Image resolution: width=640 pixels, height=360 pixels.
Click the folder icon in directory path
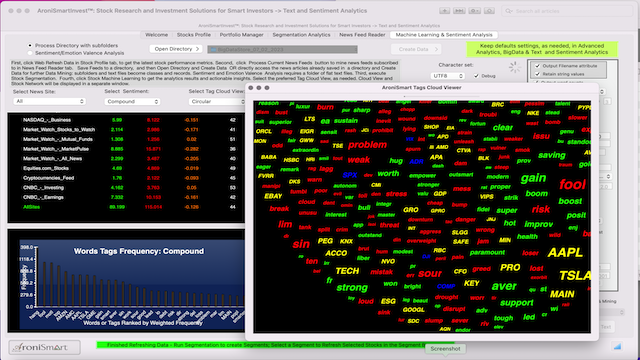pyautogui.click(x=213, y=49)
